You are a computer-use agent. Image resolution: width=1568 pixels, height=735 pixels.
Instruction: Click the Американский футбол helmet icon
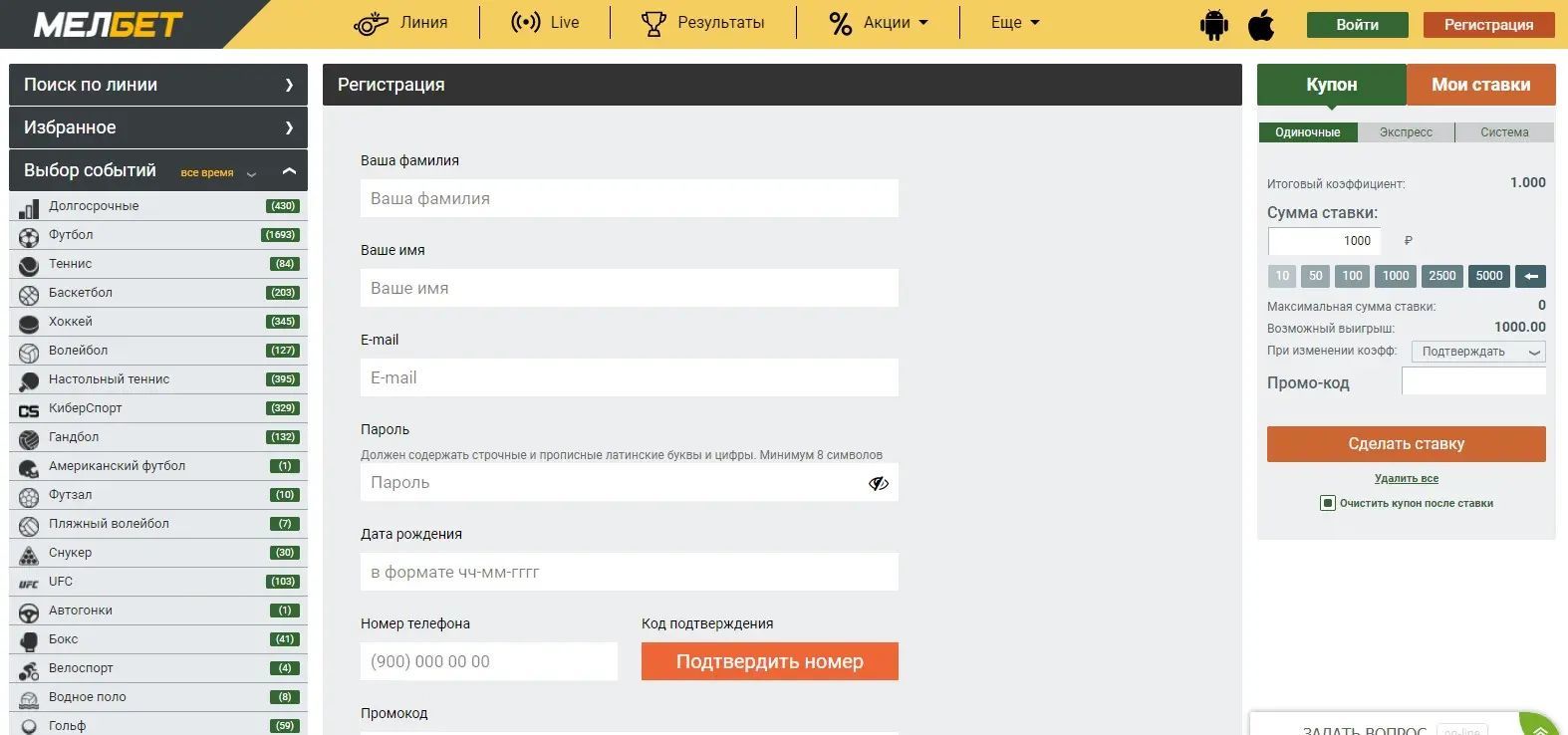point(29,467)
